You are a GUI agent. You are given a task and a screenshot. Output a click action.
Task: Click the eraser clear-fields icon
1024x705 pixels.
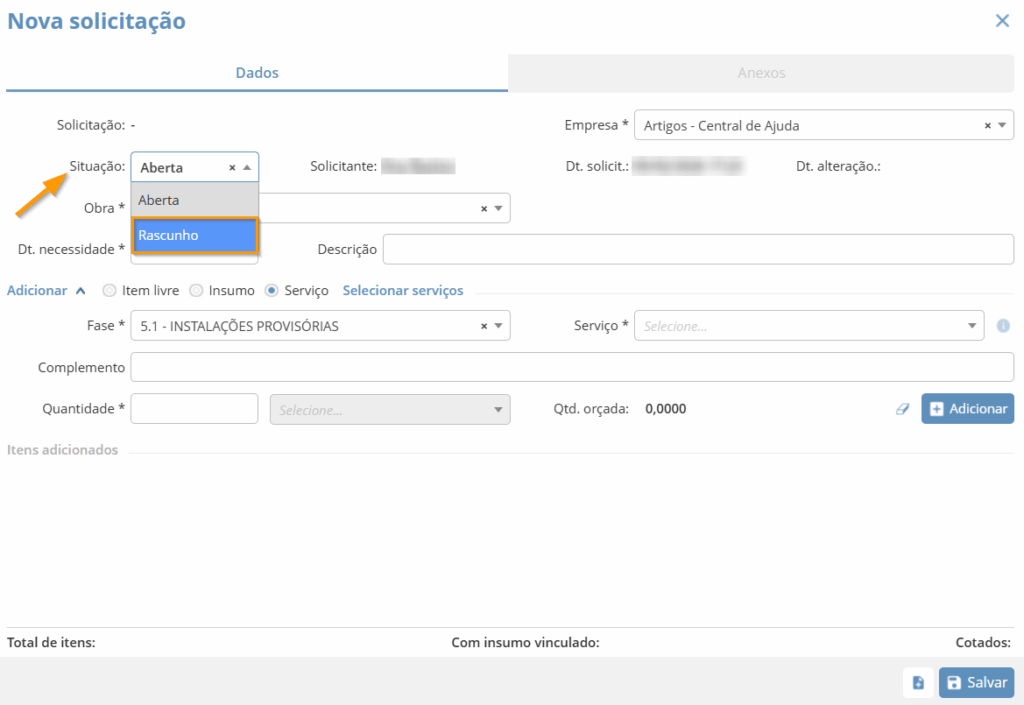click(902, 409)
